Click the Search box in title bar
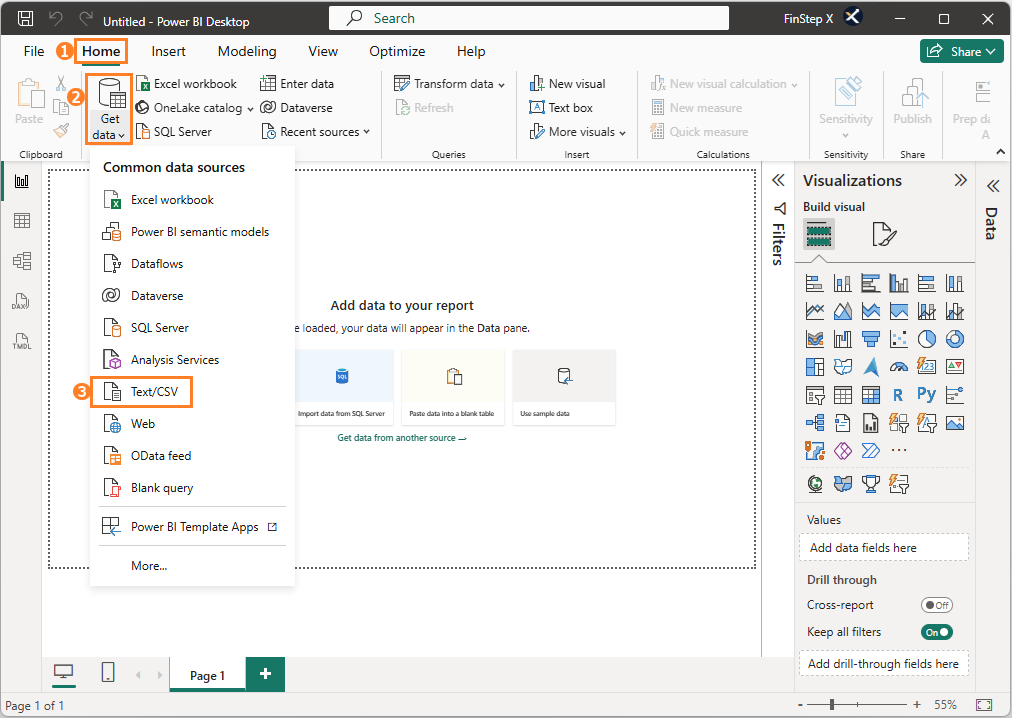Screen dimensions: 1012x718 click(529, 18)
